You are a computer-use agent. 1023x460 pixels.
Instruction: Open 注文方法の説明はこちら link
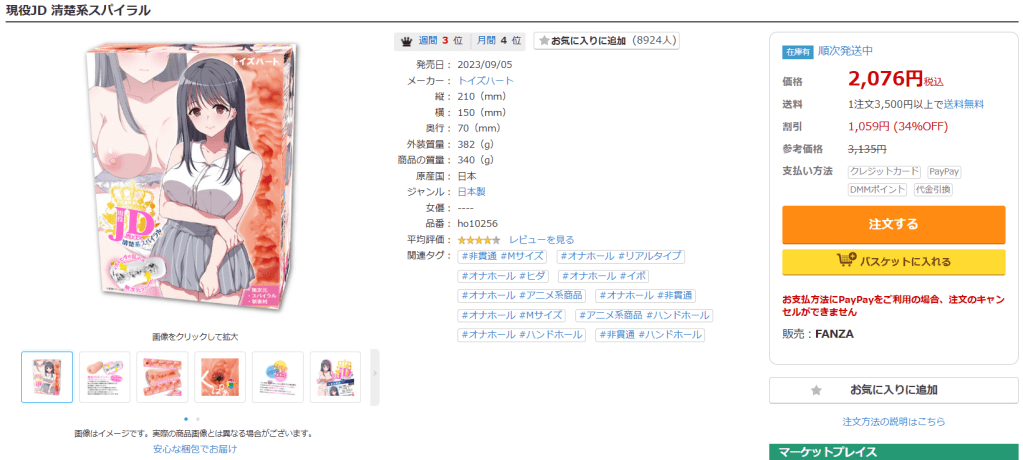tap(893, 422)
